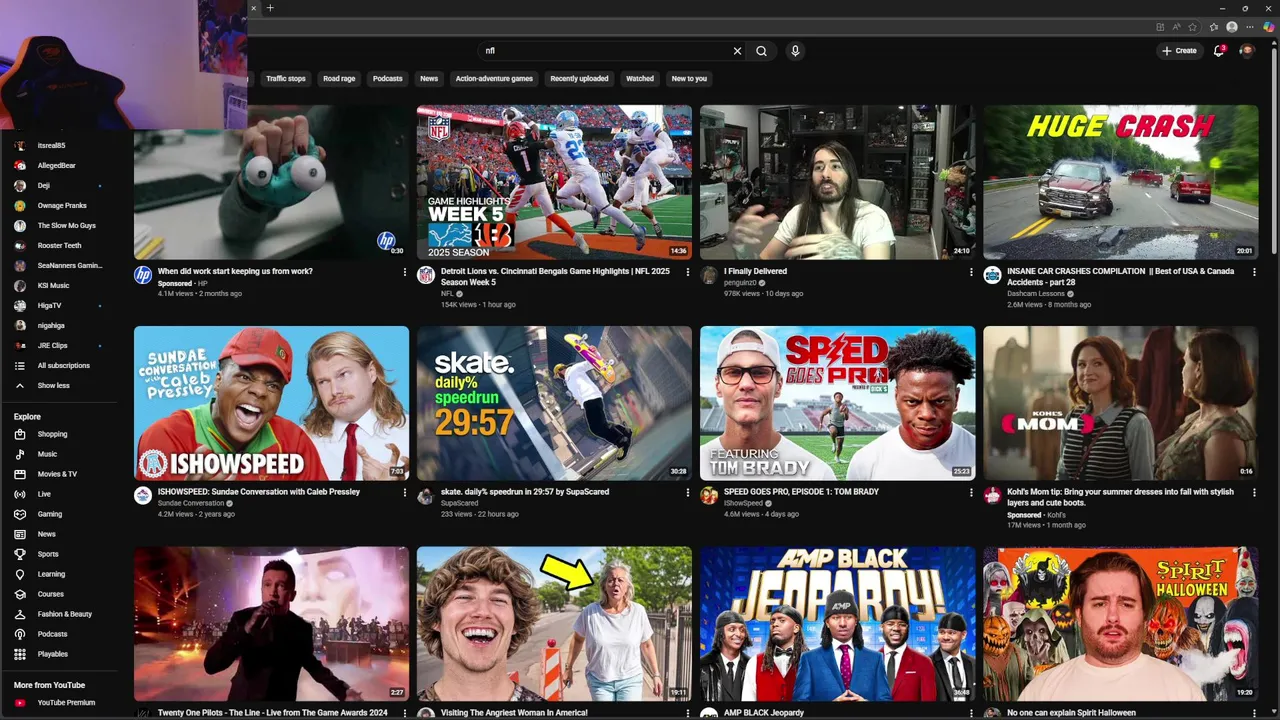The width and height of the screenshot is (1280, 720).
Task: Open more options for SPEED GOES PRO video
Action: point(971,492)
